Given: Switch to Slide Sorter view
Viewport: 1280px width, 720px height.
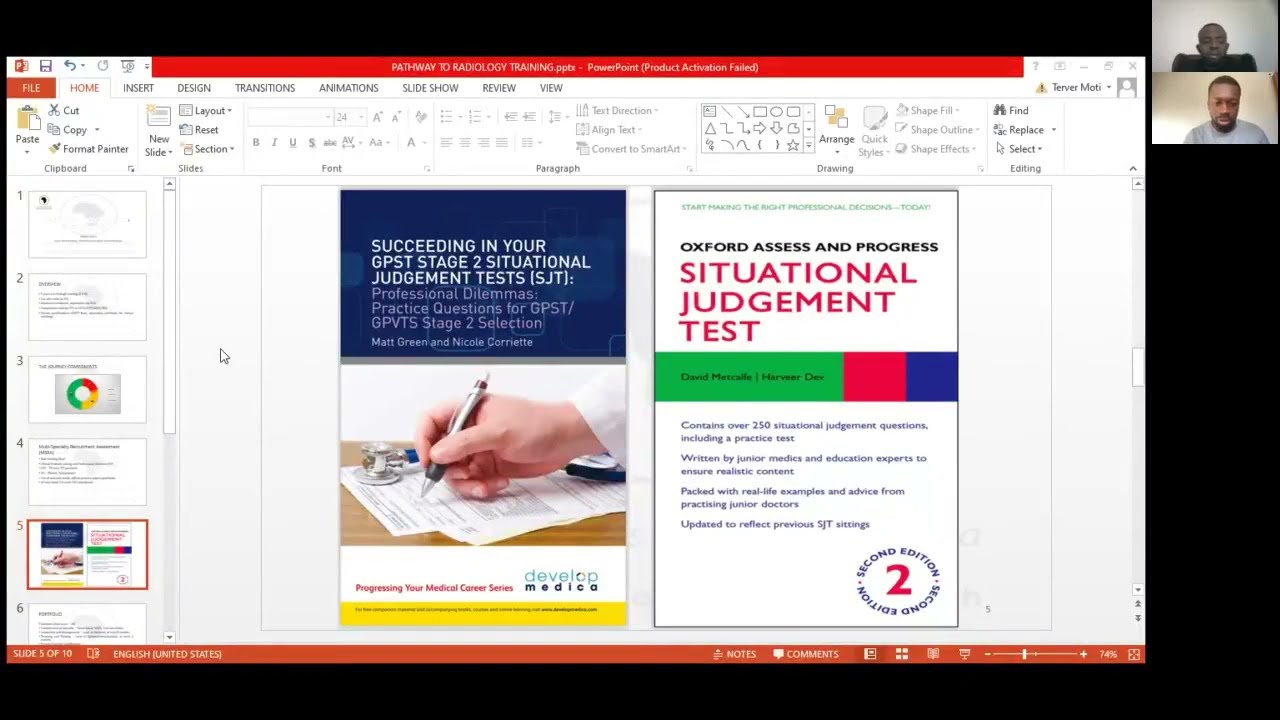Looking at the screenshot, I should (901, 654).
